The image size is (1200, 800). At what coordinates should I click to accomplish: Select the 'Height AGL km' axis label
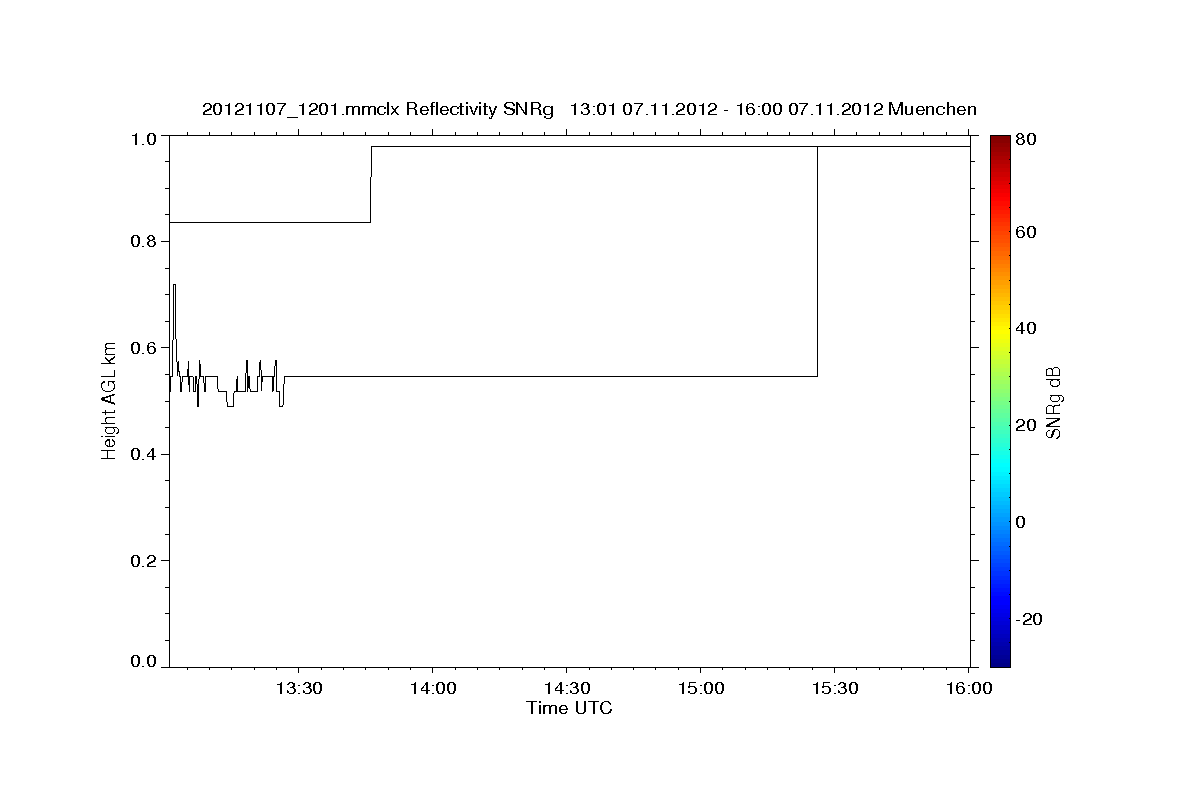[110, 400]
